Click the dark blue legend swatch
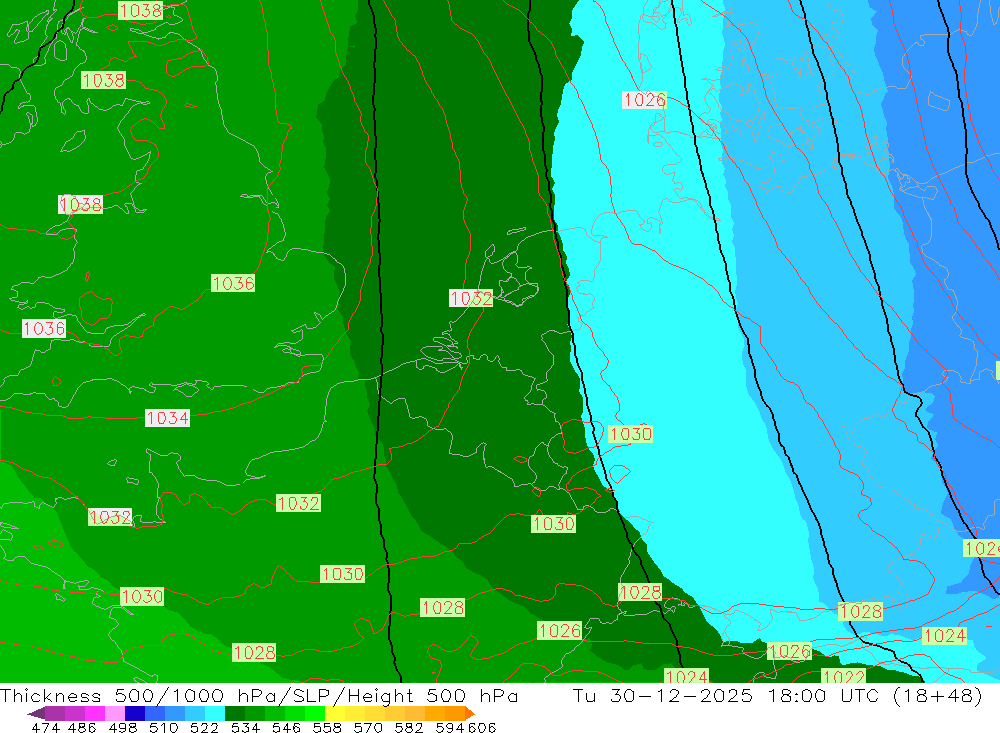 (x=135, y=713)
